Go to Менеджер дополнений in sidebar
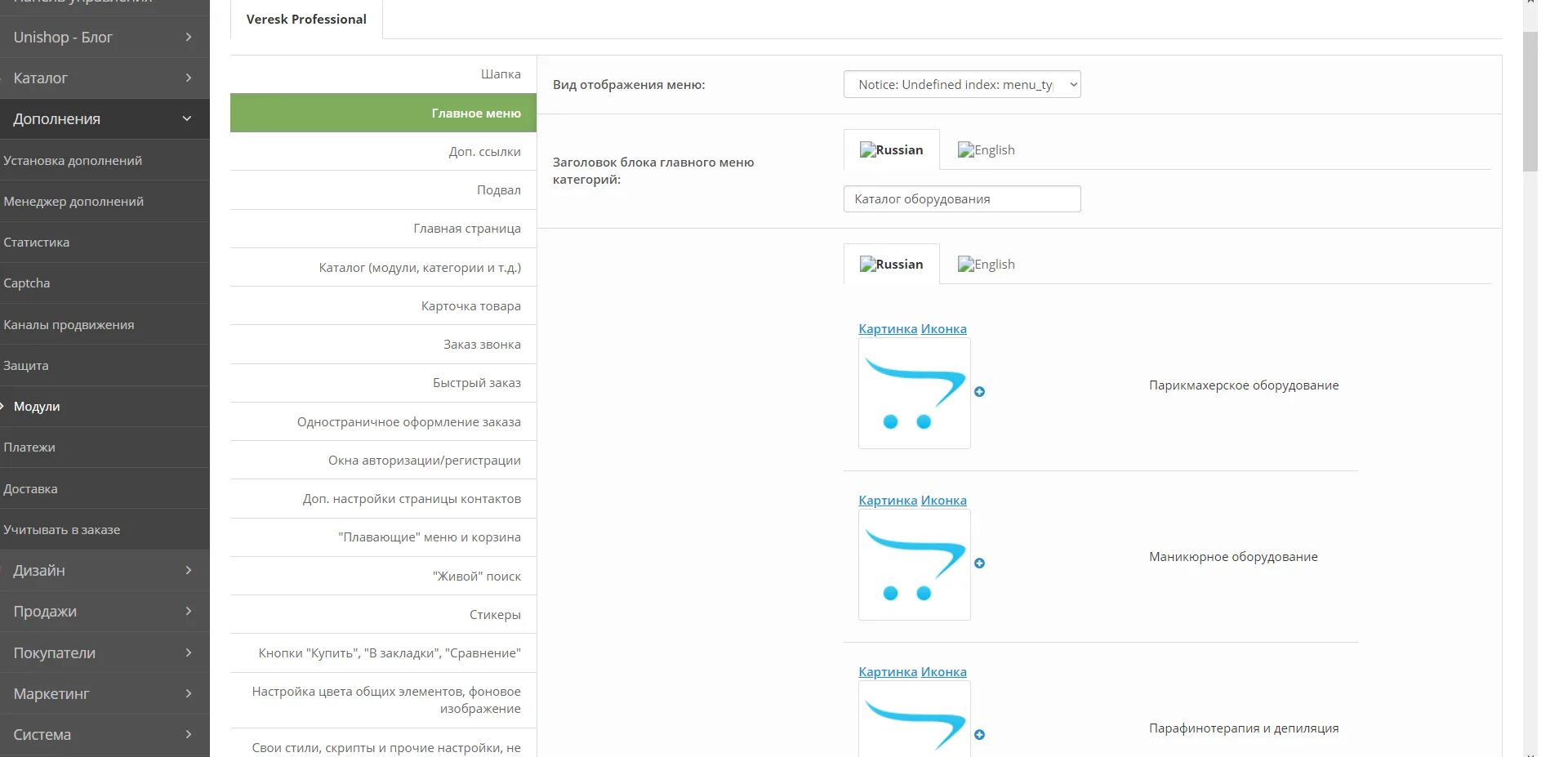Image resolution: width=1568 pixels, height=757 pixels. pyautogui.click(x=105, y=201)
